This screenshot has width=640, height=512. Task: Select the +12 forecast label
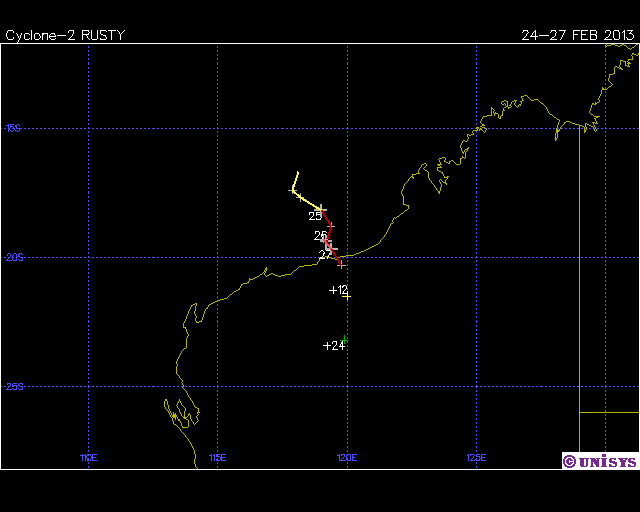click(x=338, y=290)
